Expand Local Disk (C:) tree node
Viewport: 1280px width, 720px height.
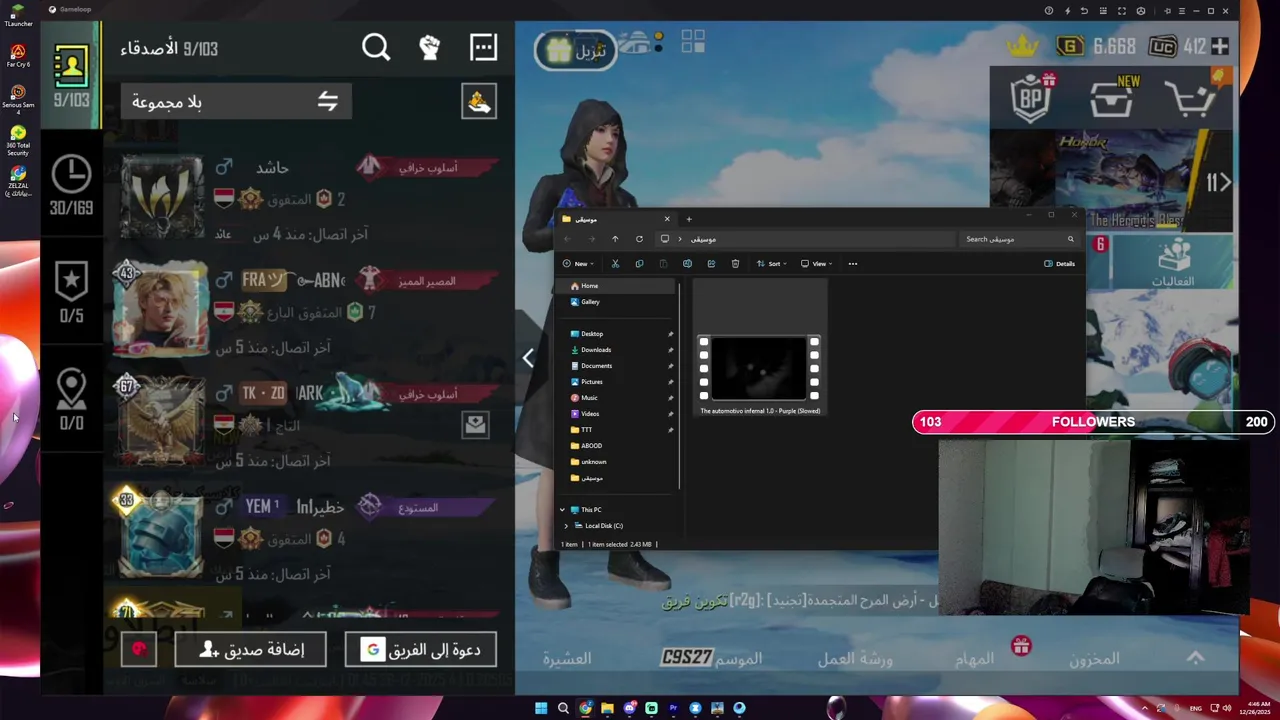coord(566,526)
